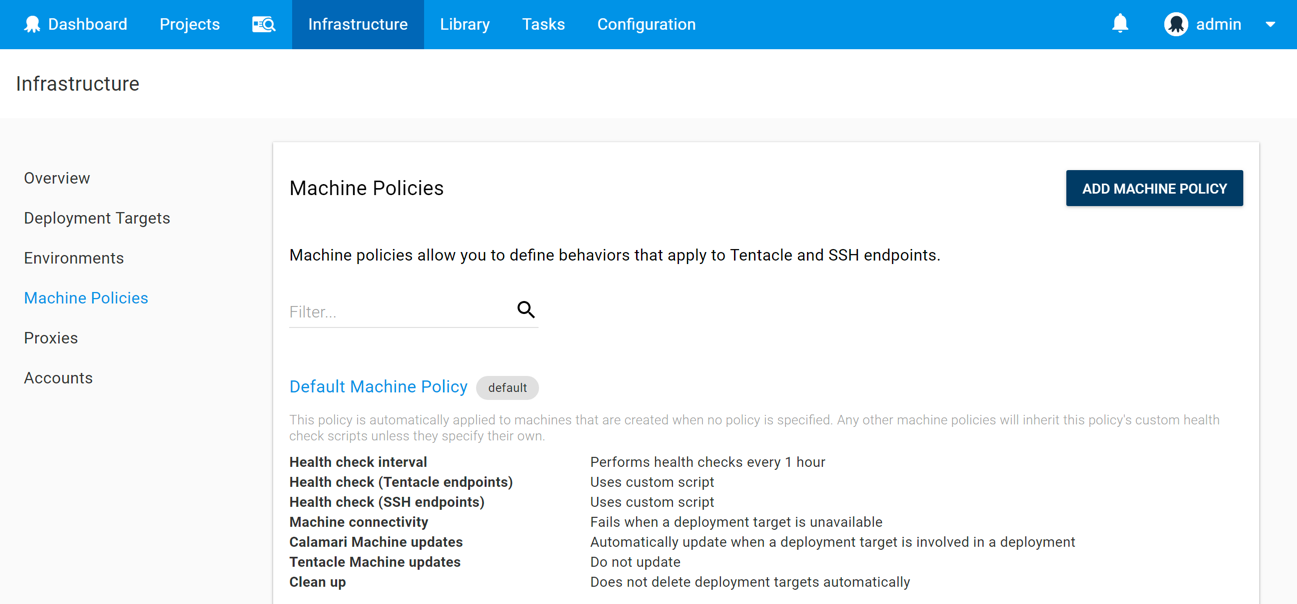The width and height of the screenshot is (1297, 604).
Task: Click into the Filter input field
Action: 400,312
